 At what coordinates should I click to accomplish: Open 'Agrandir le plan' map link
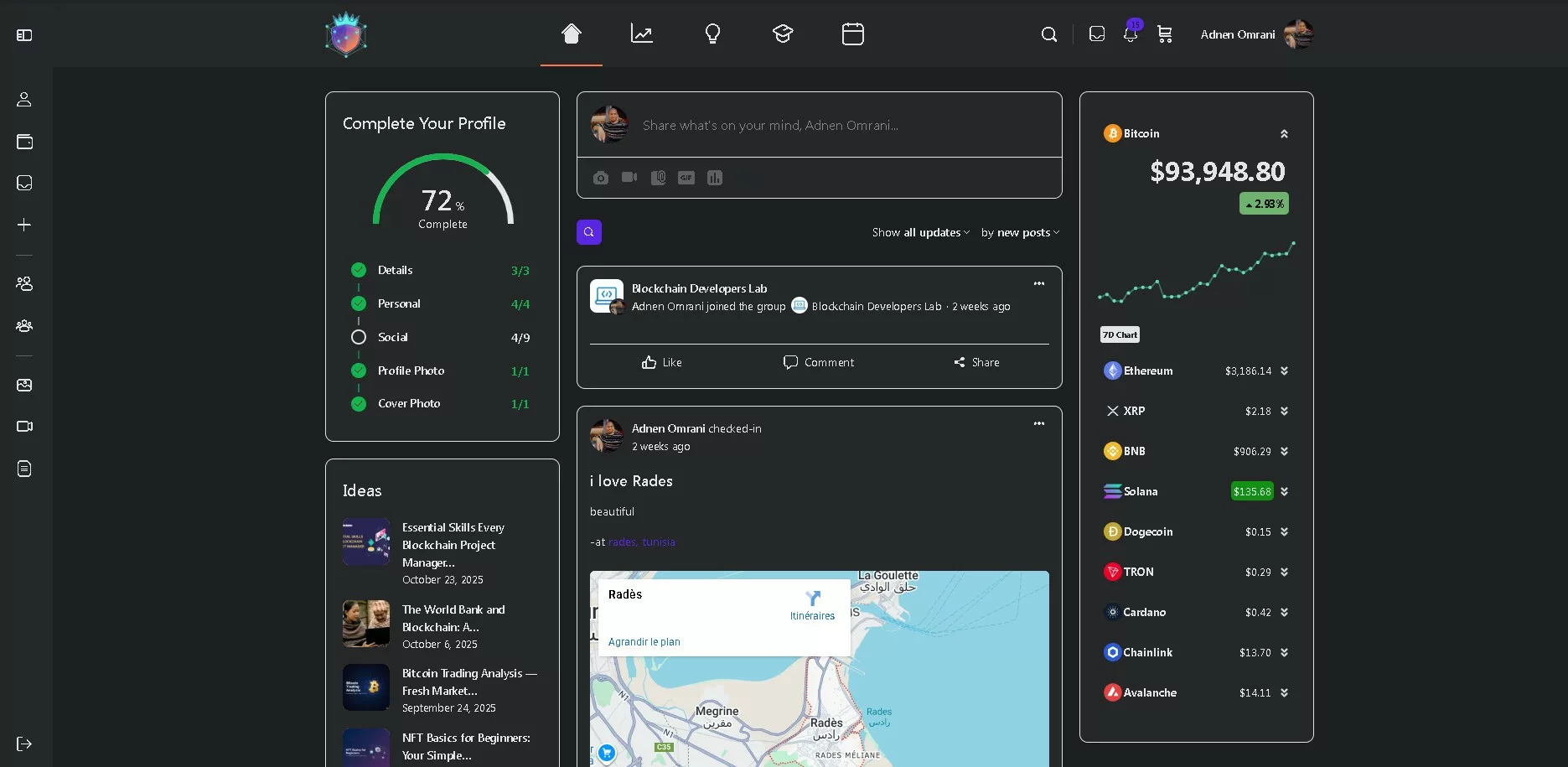[x=644, y=641]
